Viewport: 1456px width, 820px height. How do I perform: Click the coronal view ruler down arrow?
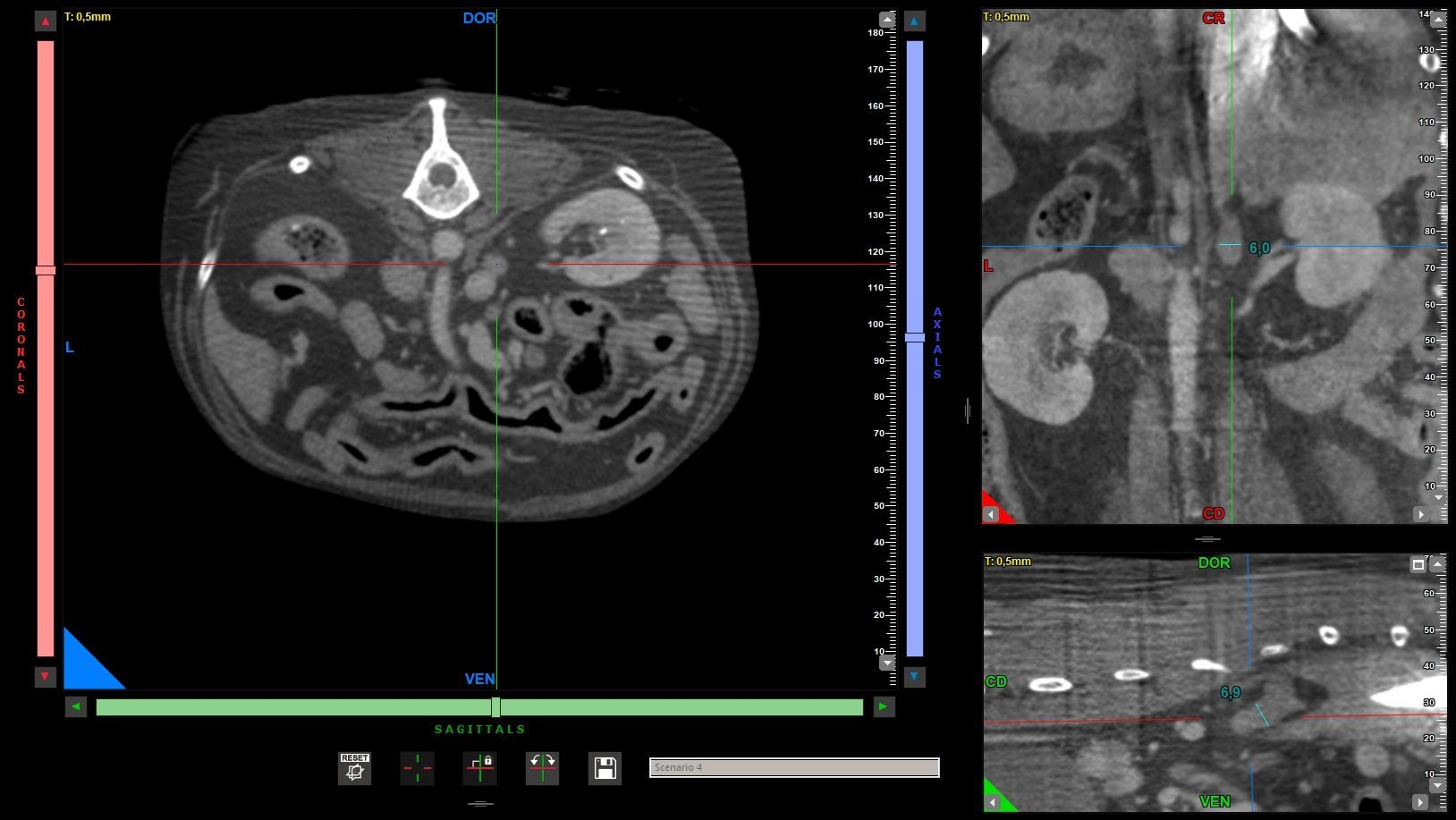(x=1438, y=497)
